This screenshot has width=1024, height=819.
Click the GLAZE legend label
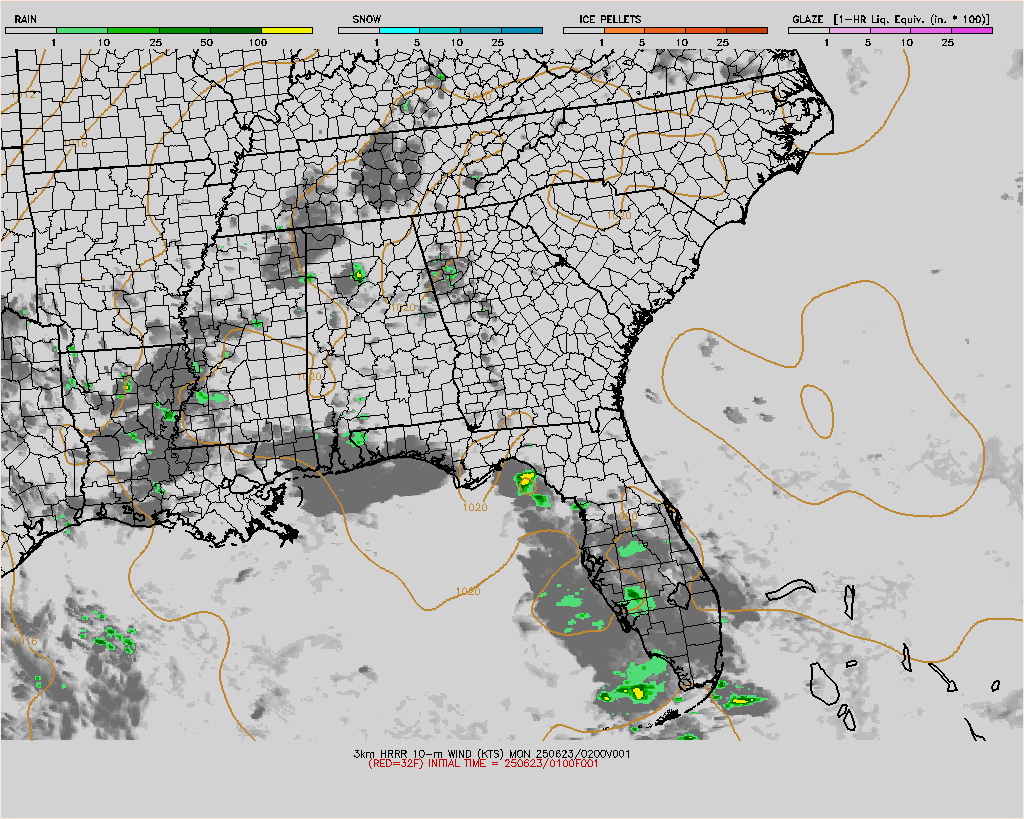[x=808, y=19]
